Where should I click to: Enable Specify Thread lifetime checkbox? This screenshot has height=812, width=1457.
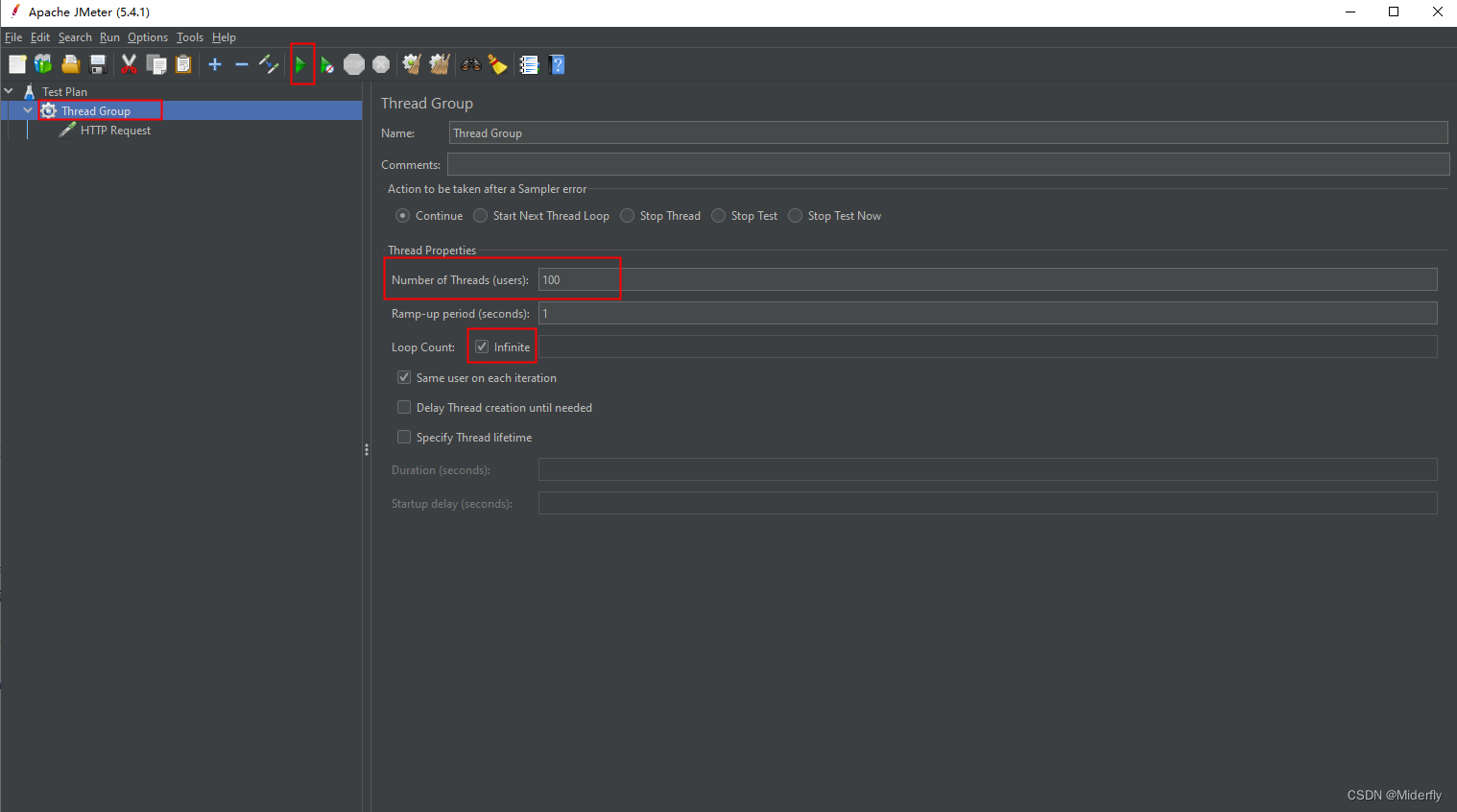(x=404, y=437)
